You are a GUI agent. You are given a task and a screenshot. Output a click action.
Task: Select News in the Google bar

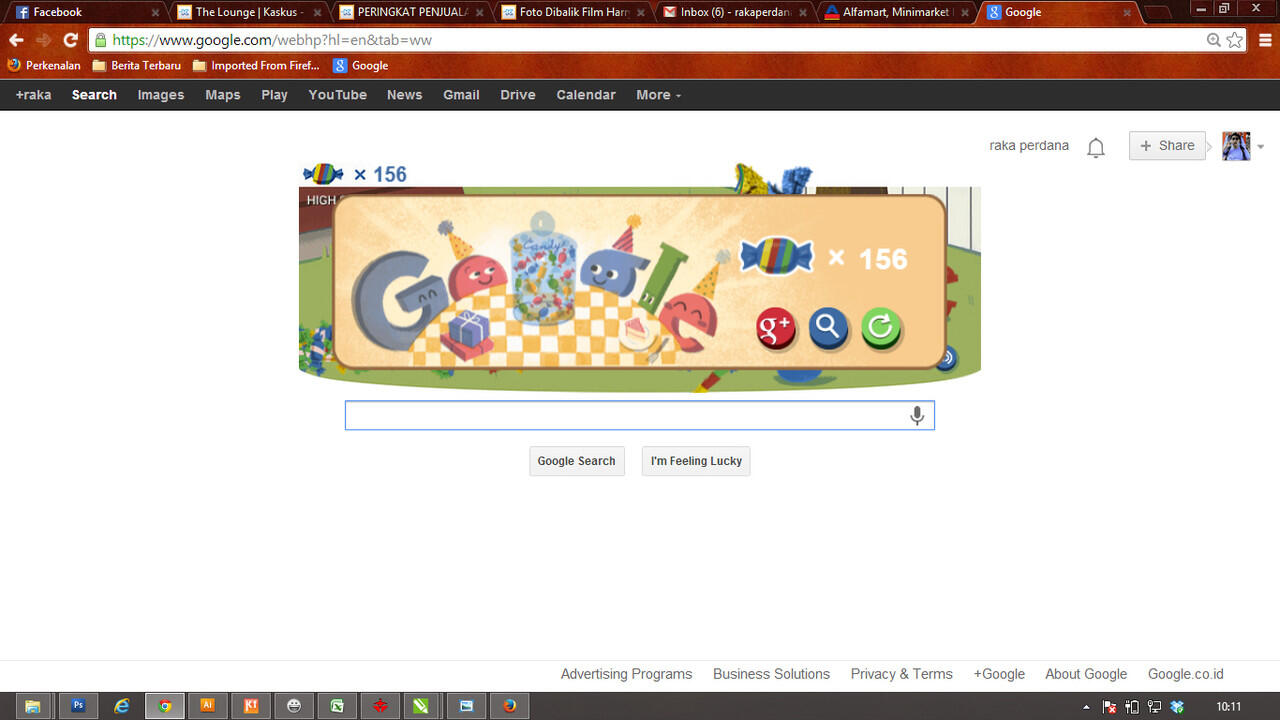(x=404, y=95)
